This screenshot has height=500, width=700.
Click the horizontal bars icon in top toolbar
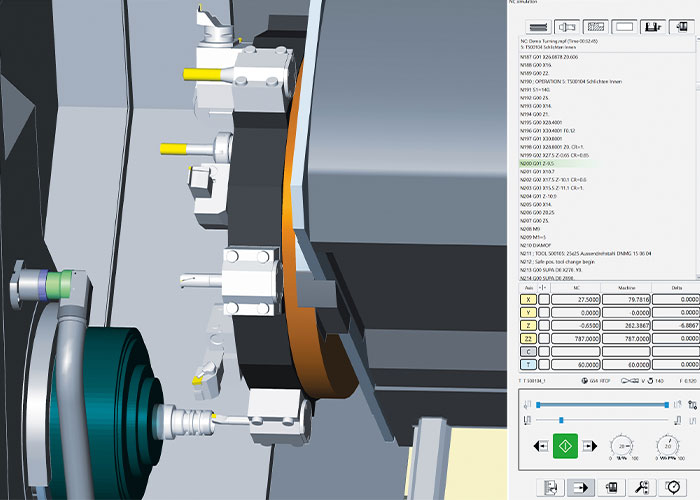(x=538, y=27)
